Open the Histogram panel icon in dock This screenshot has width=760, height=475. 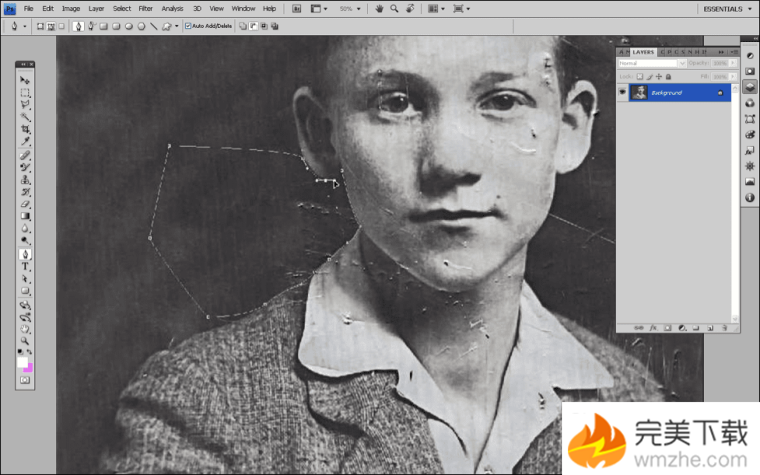[x=750, y=182]
